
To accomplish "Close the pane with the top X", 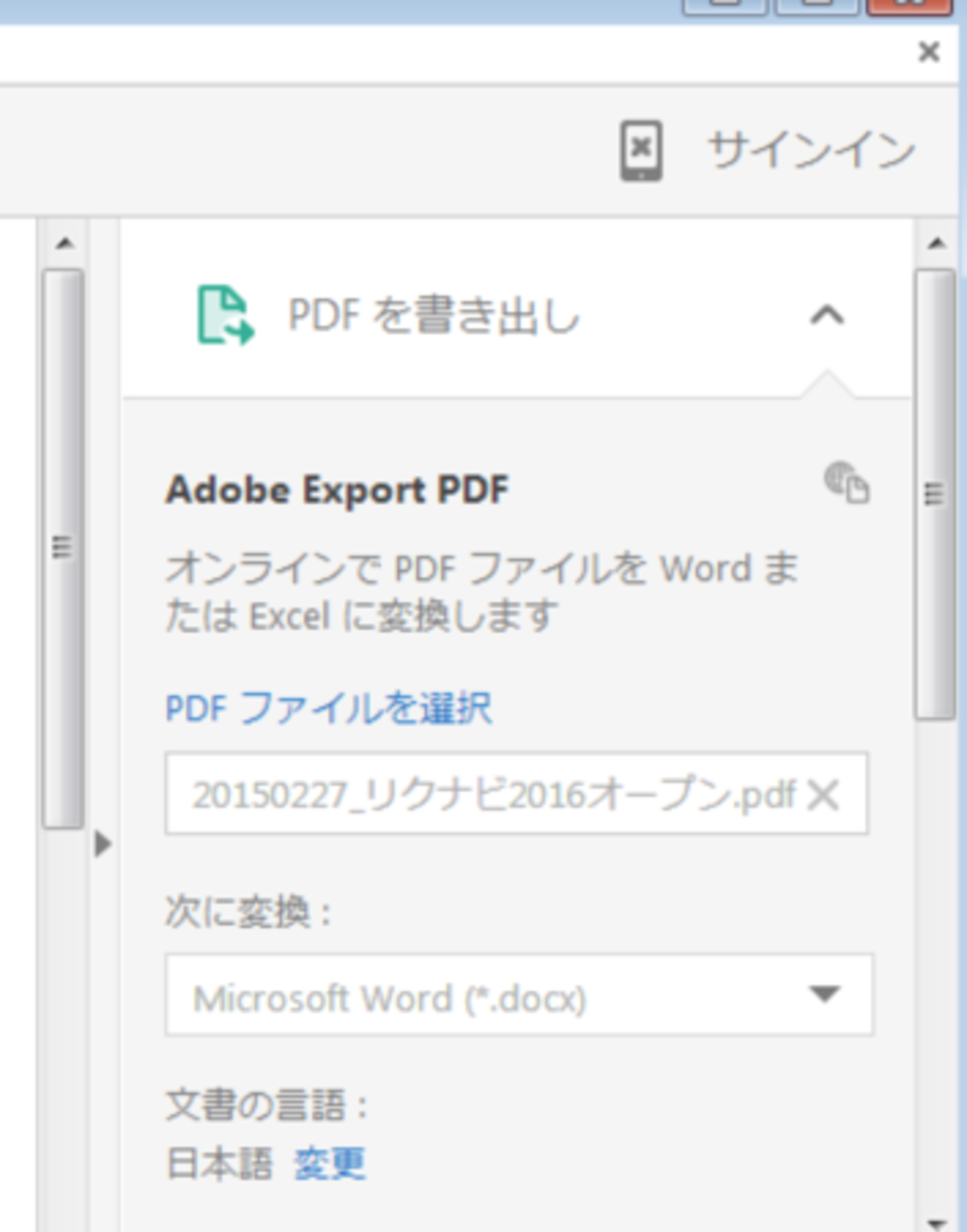I will (x=929, y=52).
